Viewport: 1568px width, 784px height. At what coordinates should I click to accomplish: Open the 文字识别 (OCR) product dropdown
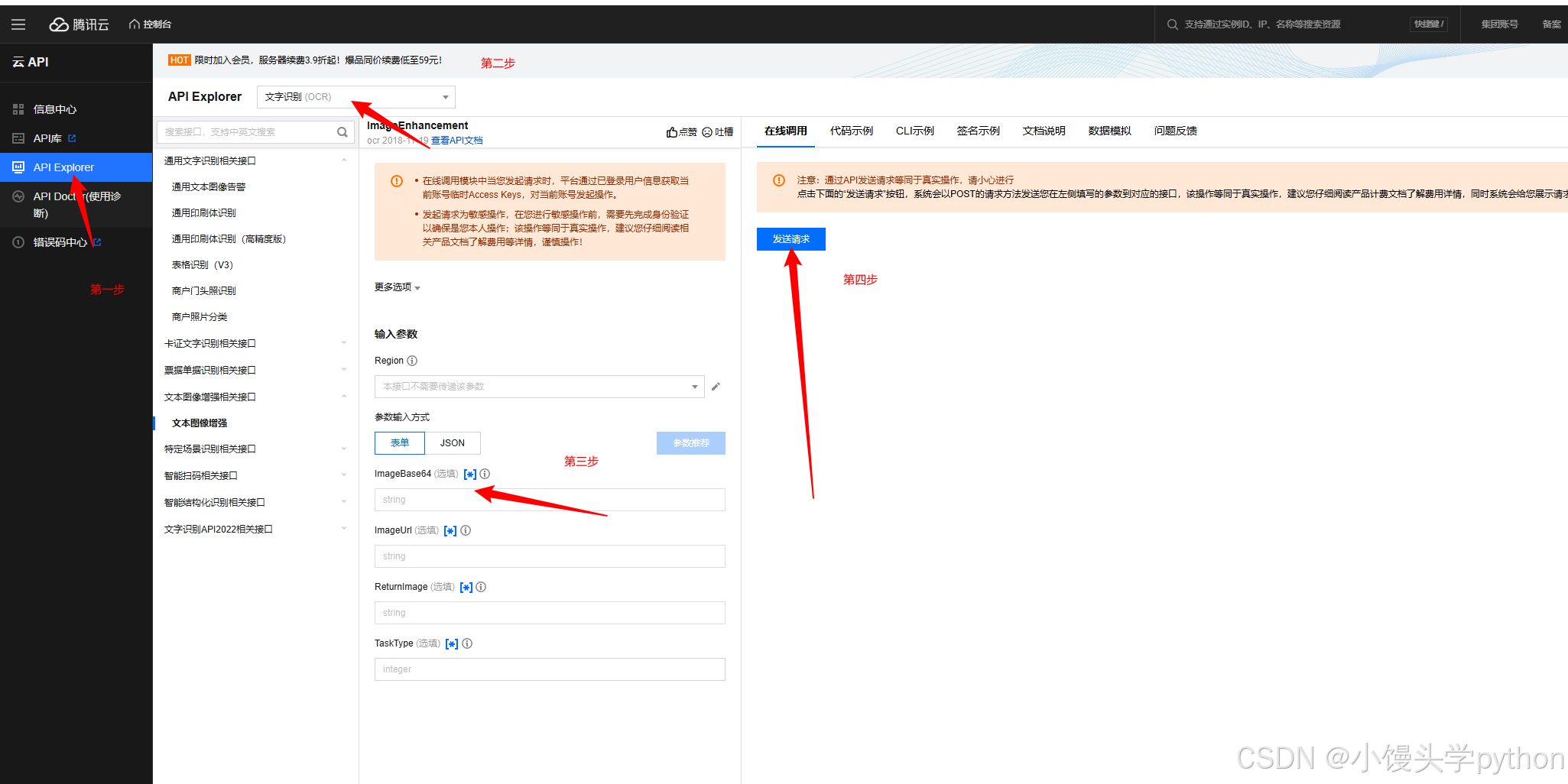tap(356, 97)
